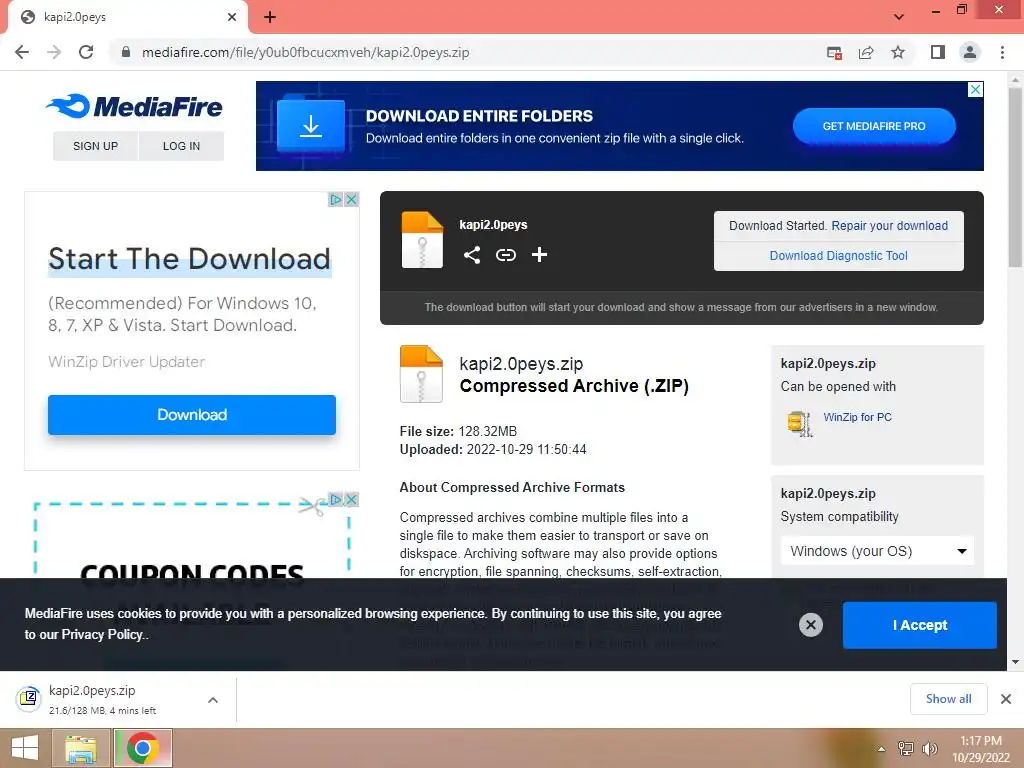Click the WinZip program icon

[800, 423]
